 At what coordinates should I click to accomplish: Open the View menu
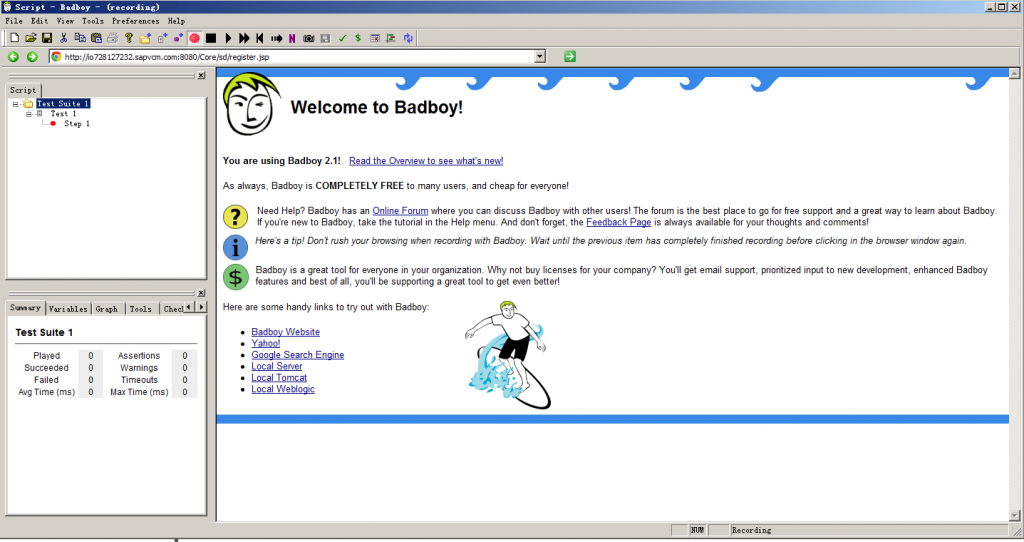(x=65, y=21)
